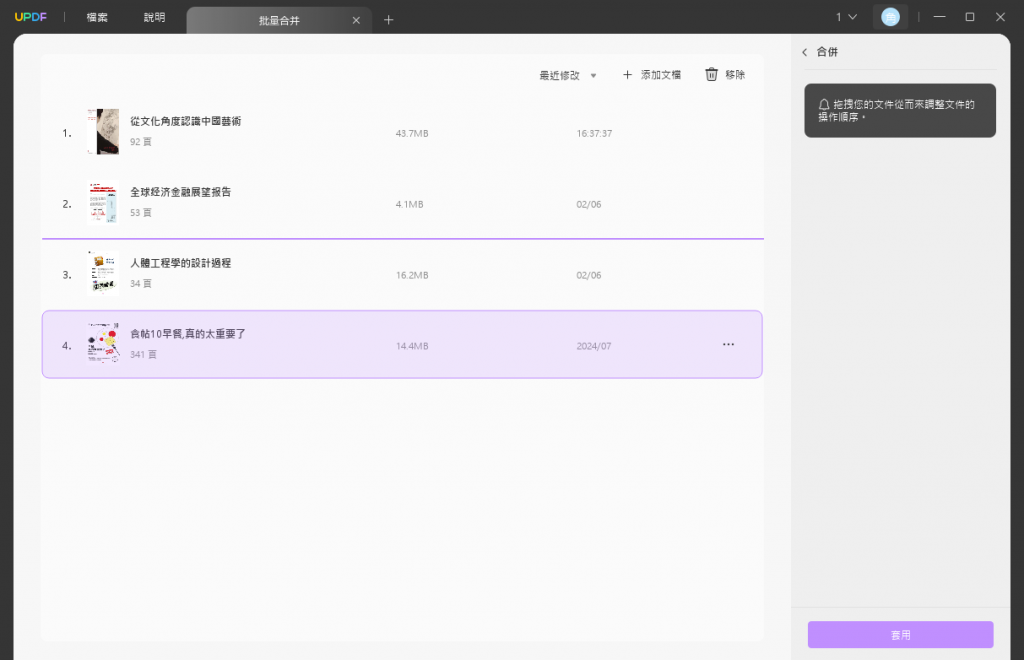Minimize the UPDF window
Screen dimensions: 1024x660
939,17
